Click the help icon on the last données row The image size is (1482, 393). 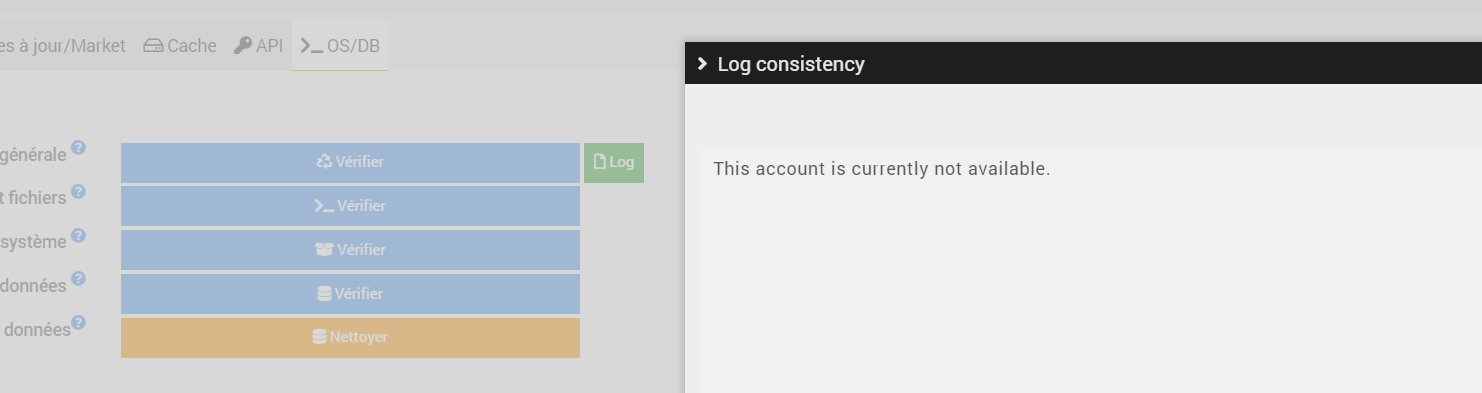click(x=78, y=323)
